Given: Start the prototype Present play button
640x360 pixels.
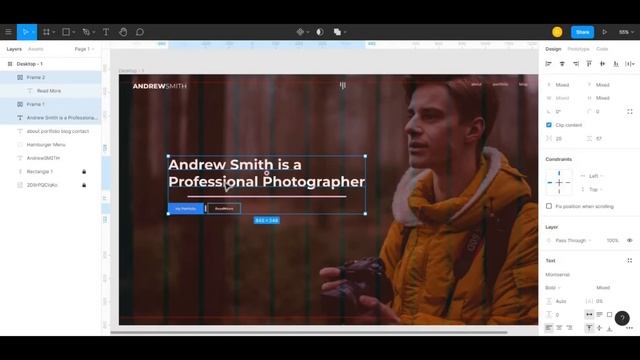Looking at the screenshot, I should [605, 32].
